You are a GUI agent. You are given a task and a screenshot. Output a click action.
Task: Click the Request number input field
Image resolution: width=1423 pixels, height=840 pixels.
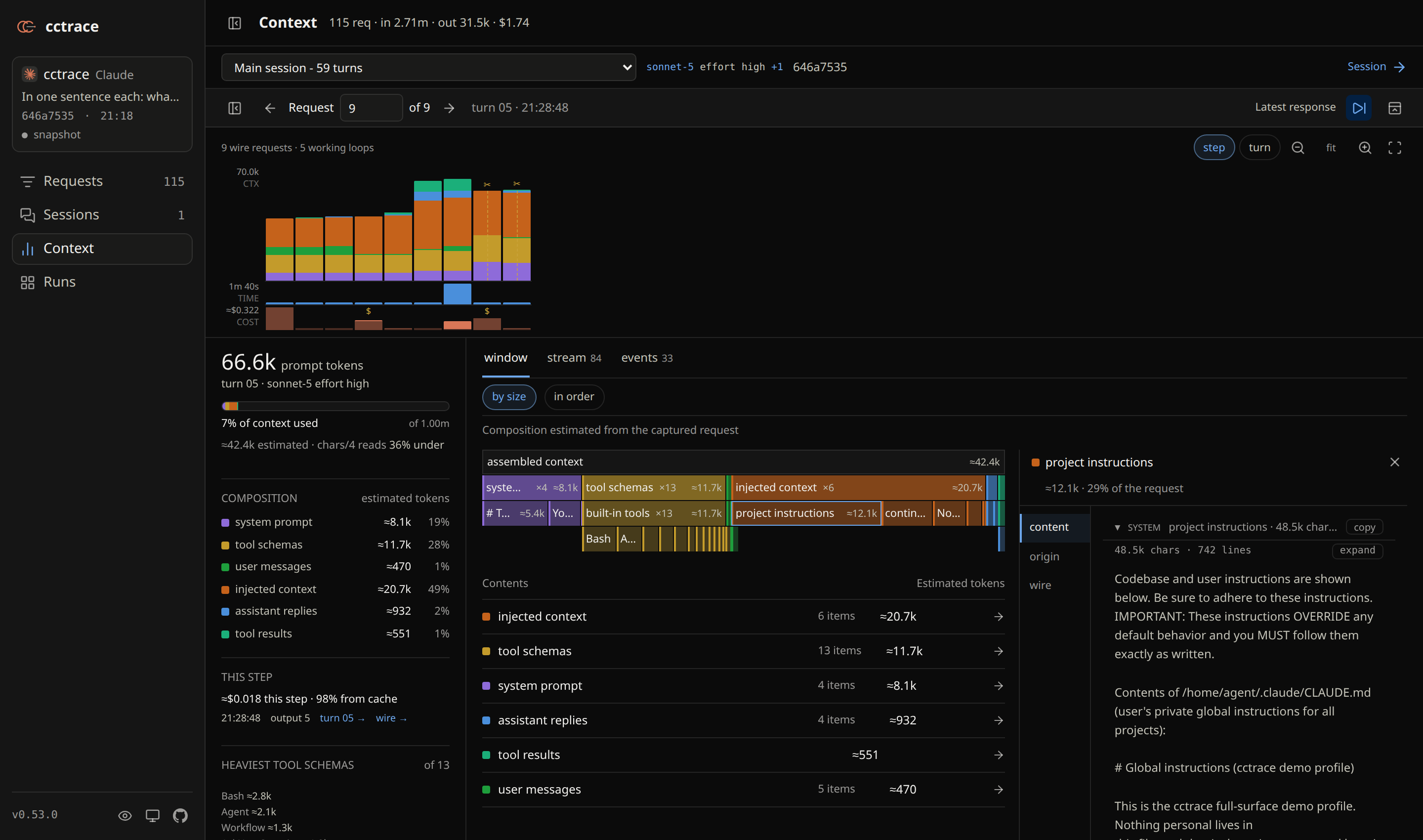pos(372,108)
